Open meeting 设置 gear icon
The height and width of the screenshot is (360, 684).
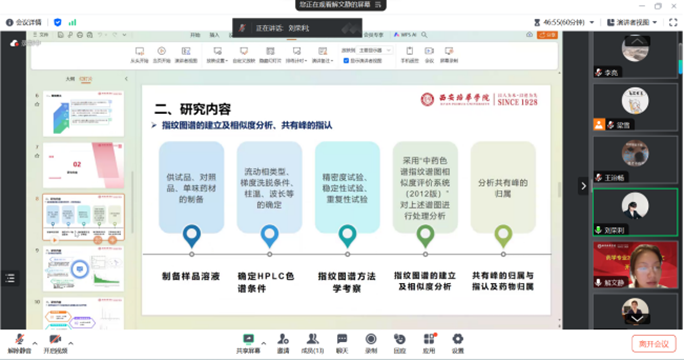coord(458,343)
